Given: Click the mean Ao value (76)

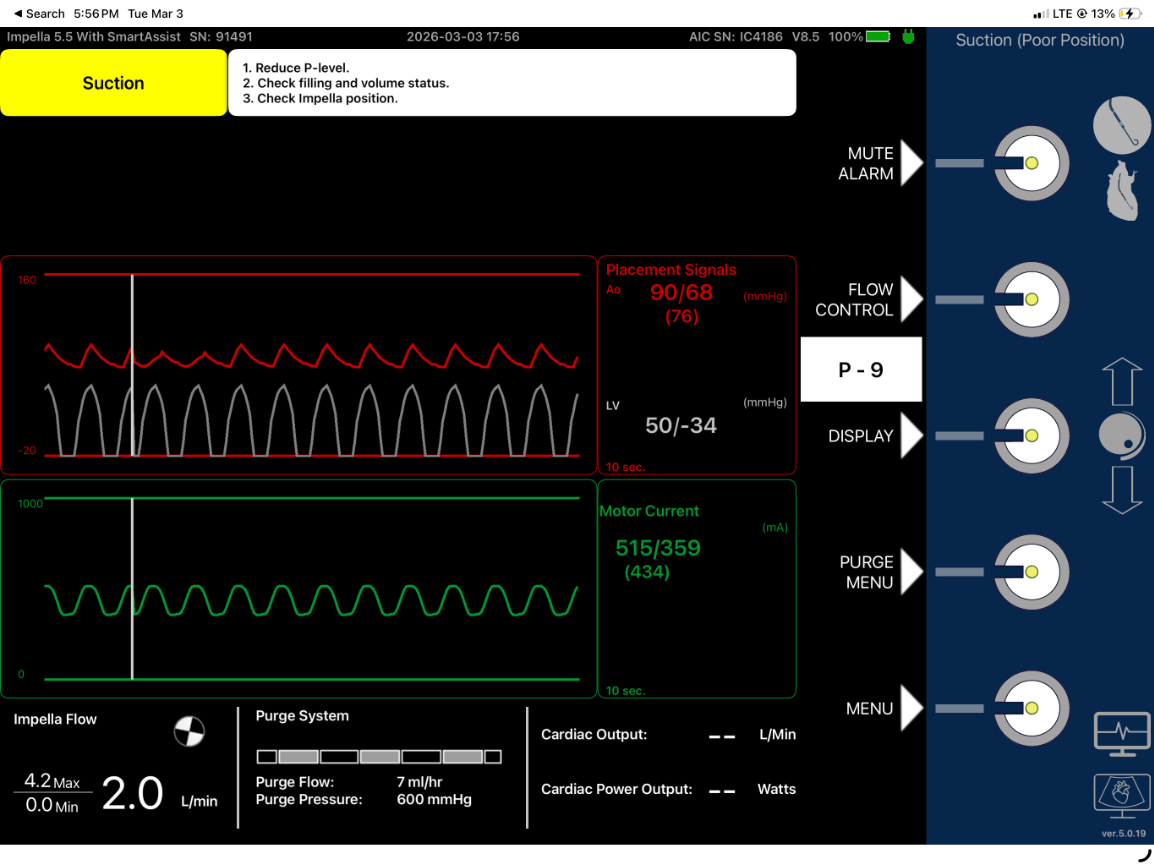Looking at the screenshot, I should (x=682, y=317).
